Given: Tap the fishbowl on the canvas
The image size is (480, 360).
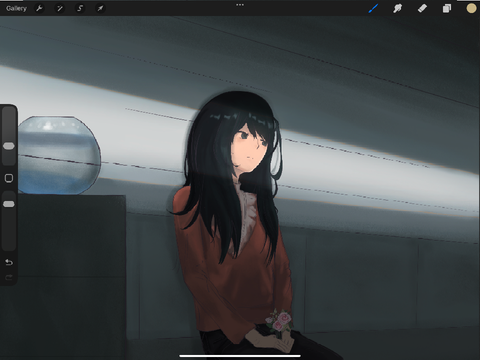Looking at the screenshot, I should pyautogui.click(x=59, y=155).
